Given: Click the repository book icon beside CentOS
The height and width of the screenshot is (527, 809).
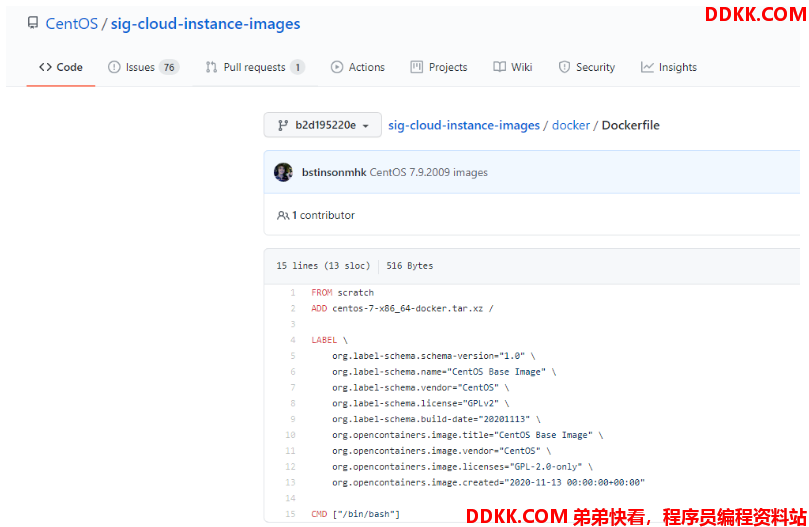Looking at the screenshot, I should (33, 23).
